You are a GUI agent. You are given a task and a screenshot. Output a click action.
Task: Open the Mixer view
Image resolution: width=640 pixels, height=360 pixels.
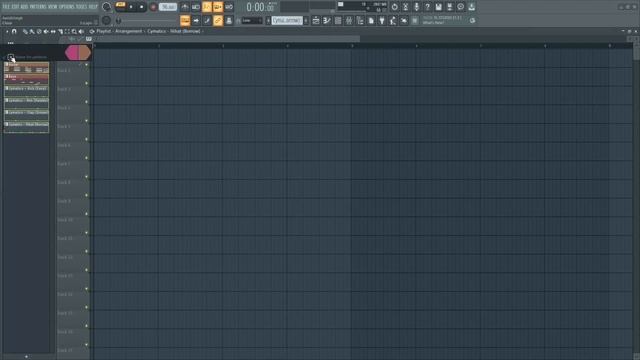point(349,20)
